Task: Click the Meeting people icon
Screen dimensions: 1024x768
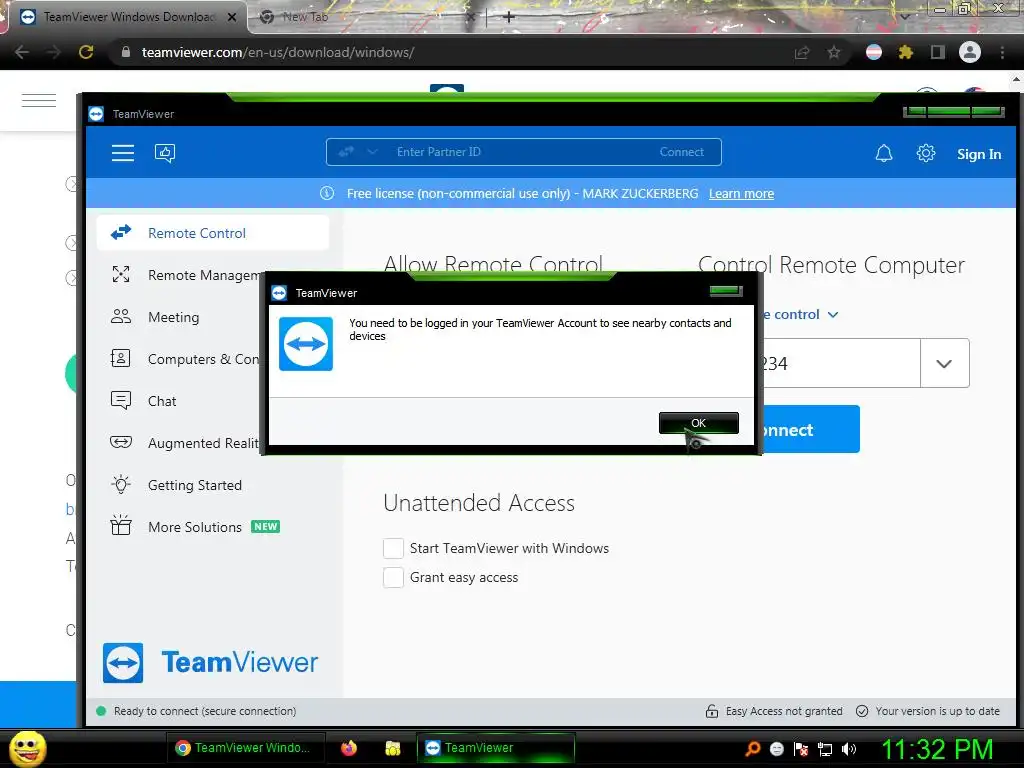Action: point(121,317)
